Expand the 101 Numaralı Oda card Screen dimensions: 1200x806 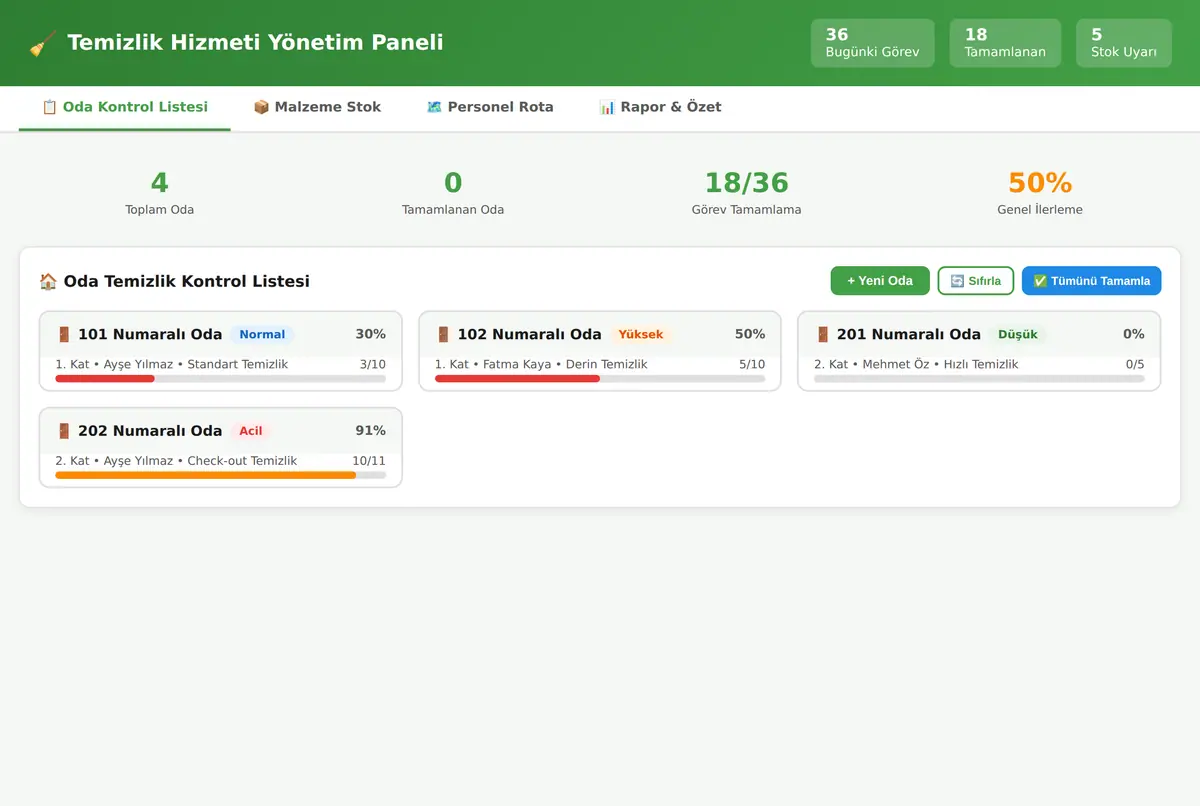click(221, 334)
